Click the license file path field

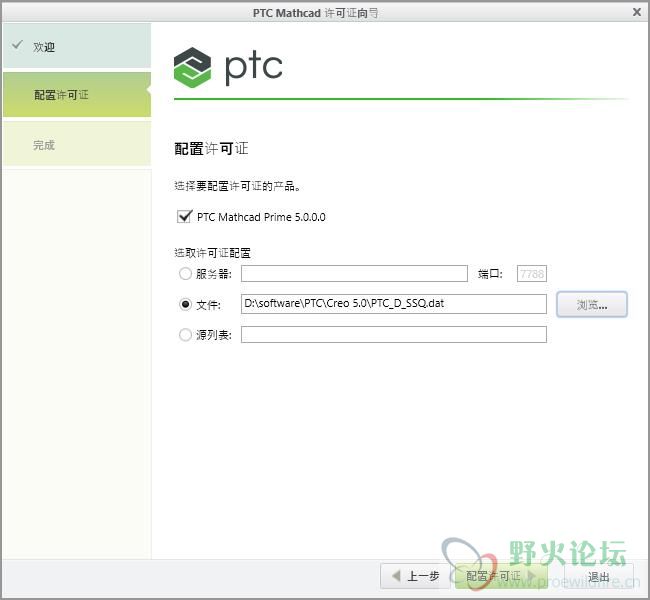(393, 304)
